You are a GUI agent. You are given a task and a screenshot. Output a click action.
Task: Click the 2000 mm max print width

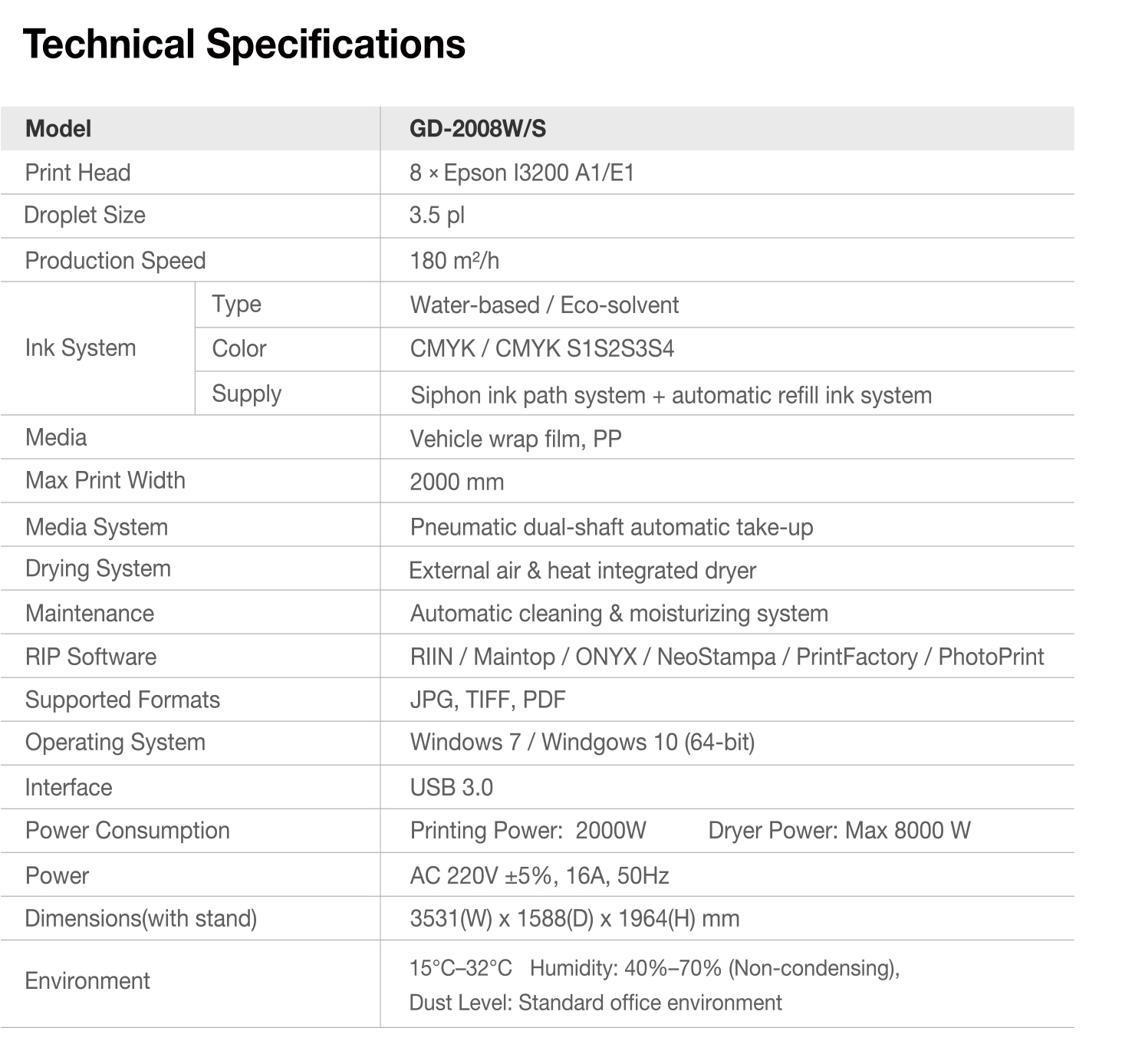click(x=456, y=482)
